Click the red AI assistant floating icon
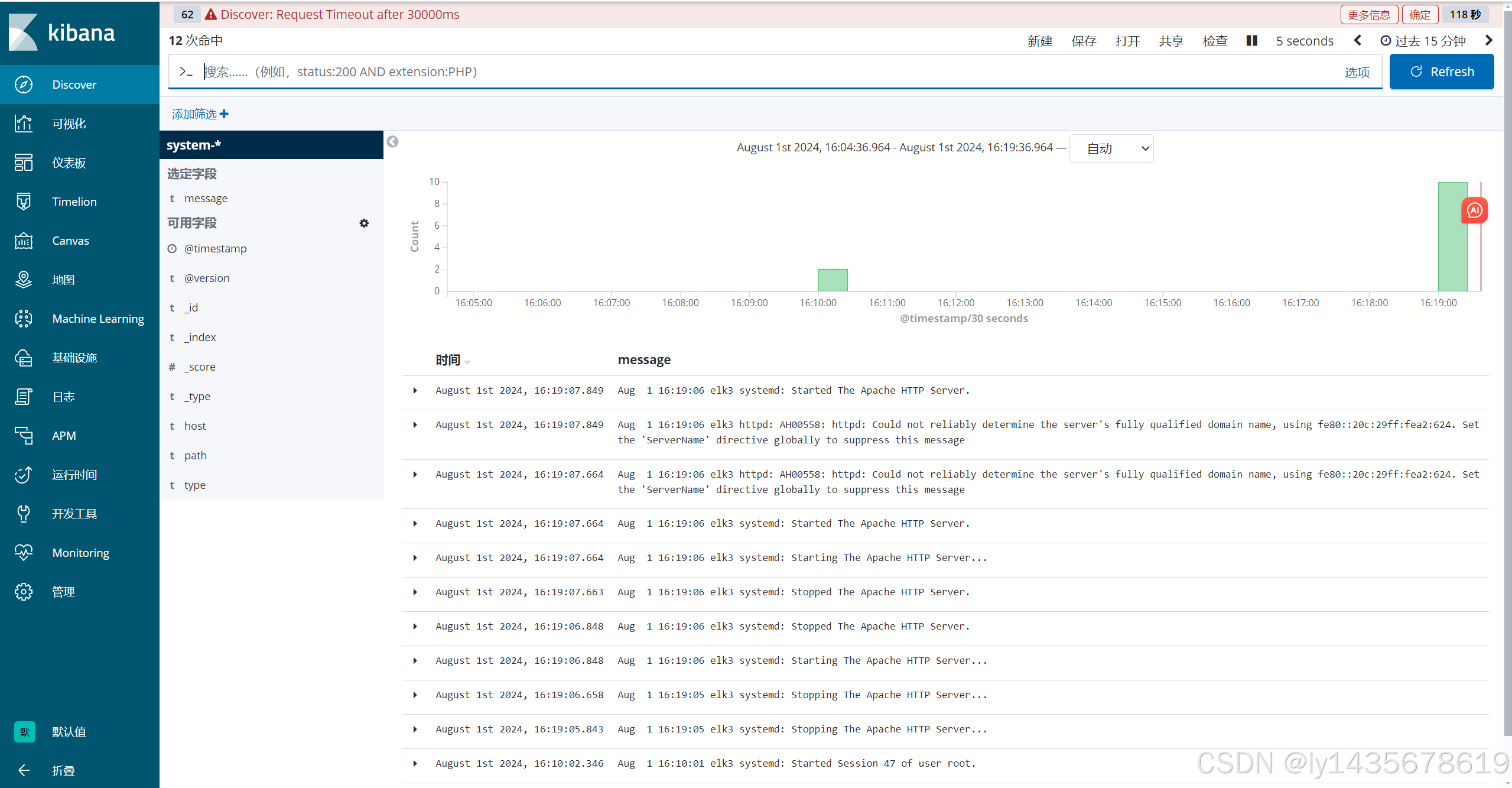 pyautogui.click(x=1474, y=210)
